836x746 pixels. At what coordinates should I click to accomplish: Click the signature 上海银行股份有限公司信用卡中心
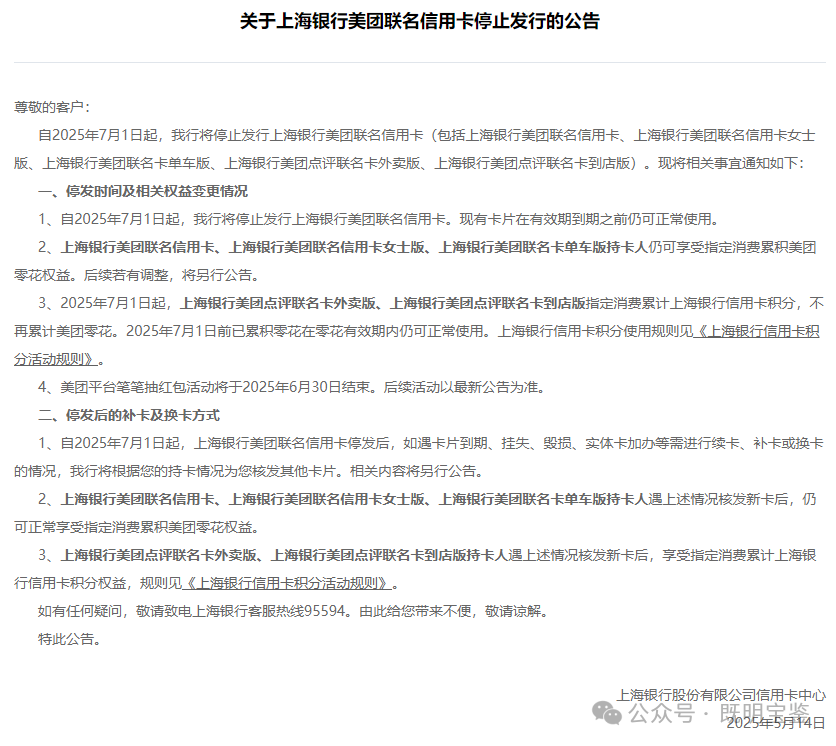pyautogui.click(x=721, y=695)
